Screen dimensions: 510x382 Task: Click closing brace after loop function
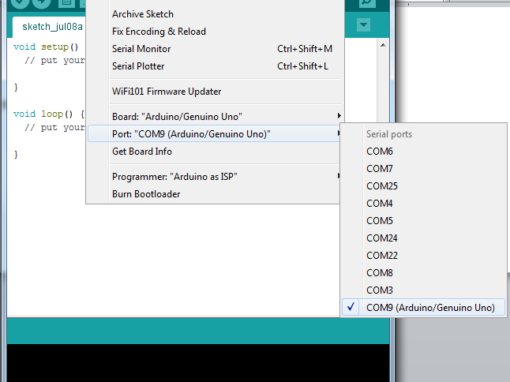16,154
